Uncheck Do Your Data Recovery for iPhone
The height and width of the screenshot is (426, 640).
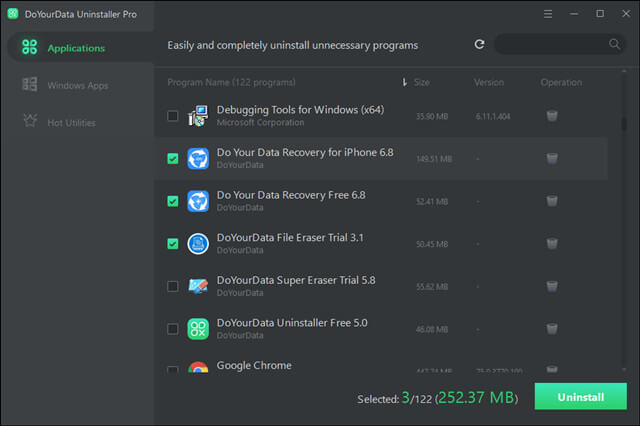pos(173,158)
